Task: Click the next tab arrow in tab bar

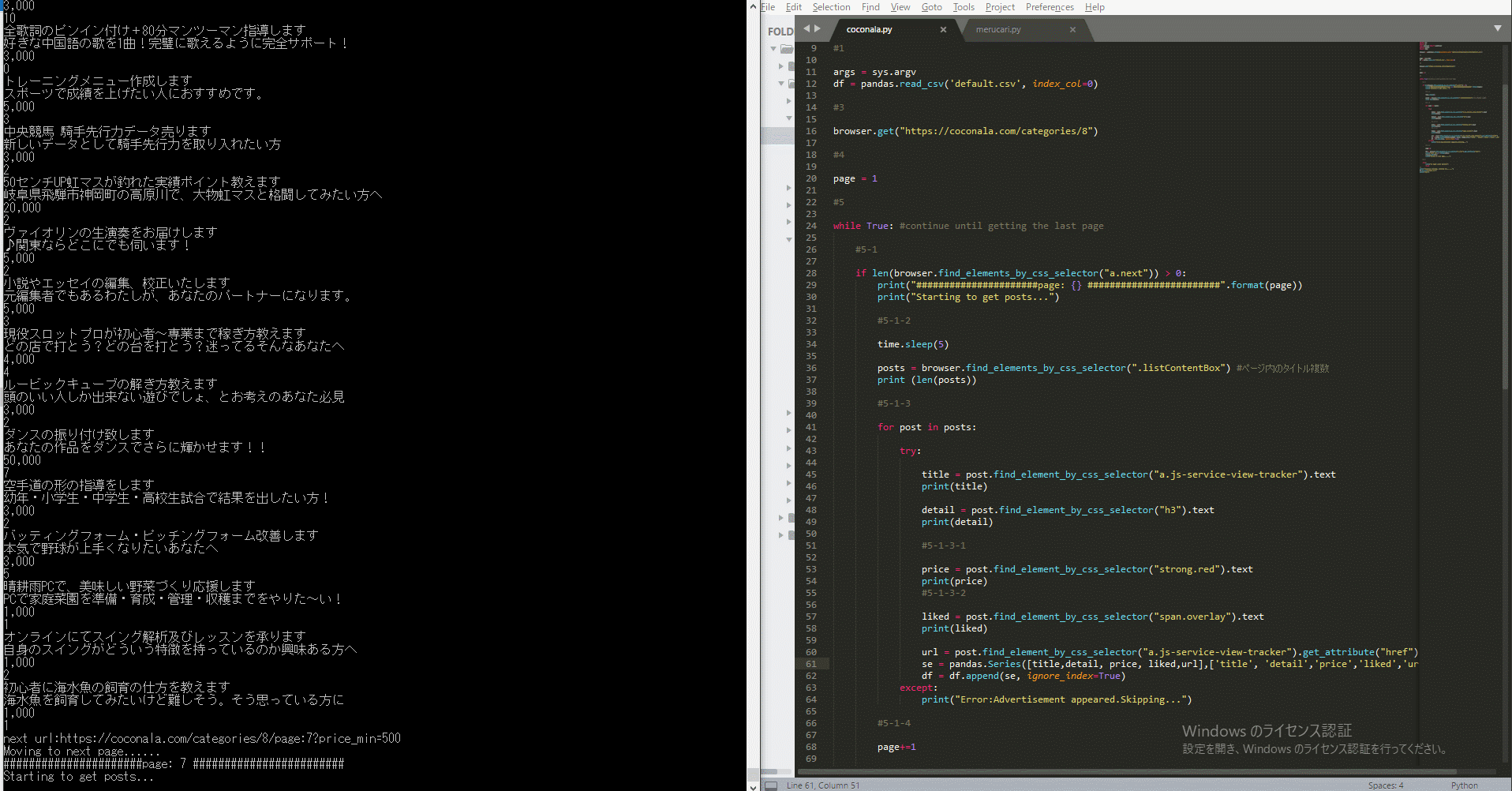Action: tap(818, 28)
